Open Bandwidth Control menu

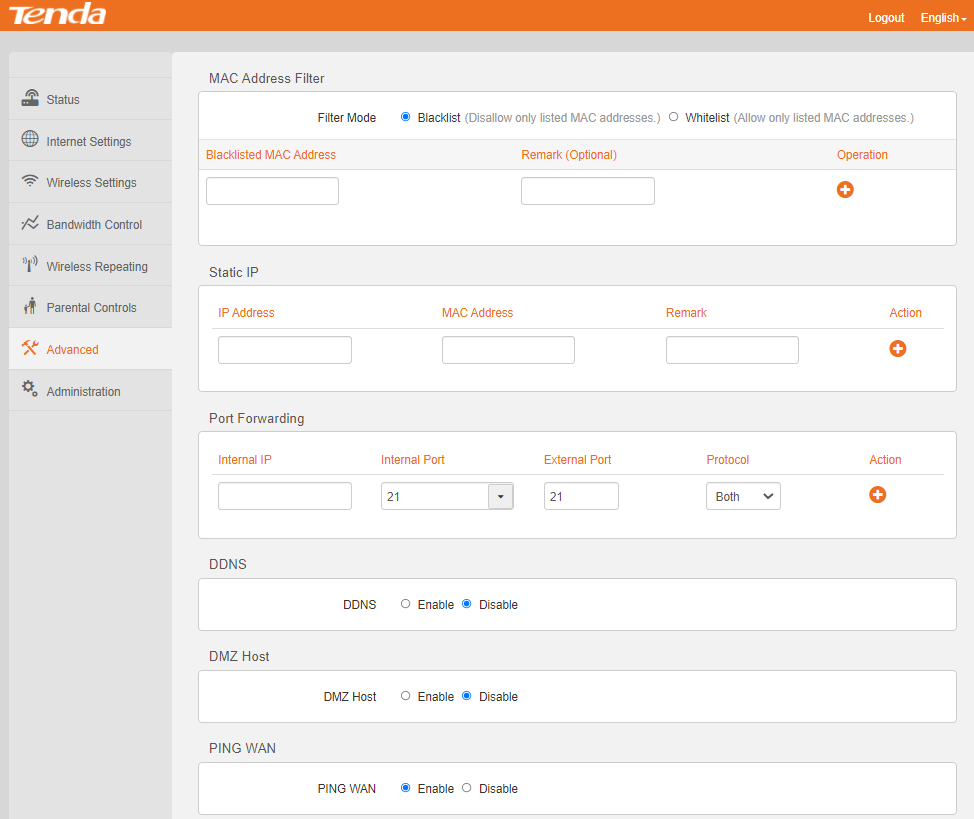[91, 224]
